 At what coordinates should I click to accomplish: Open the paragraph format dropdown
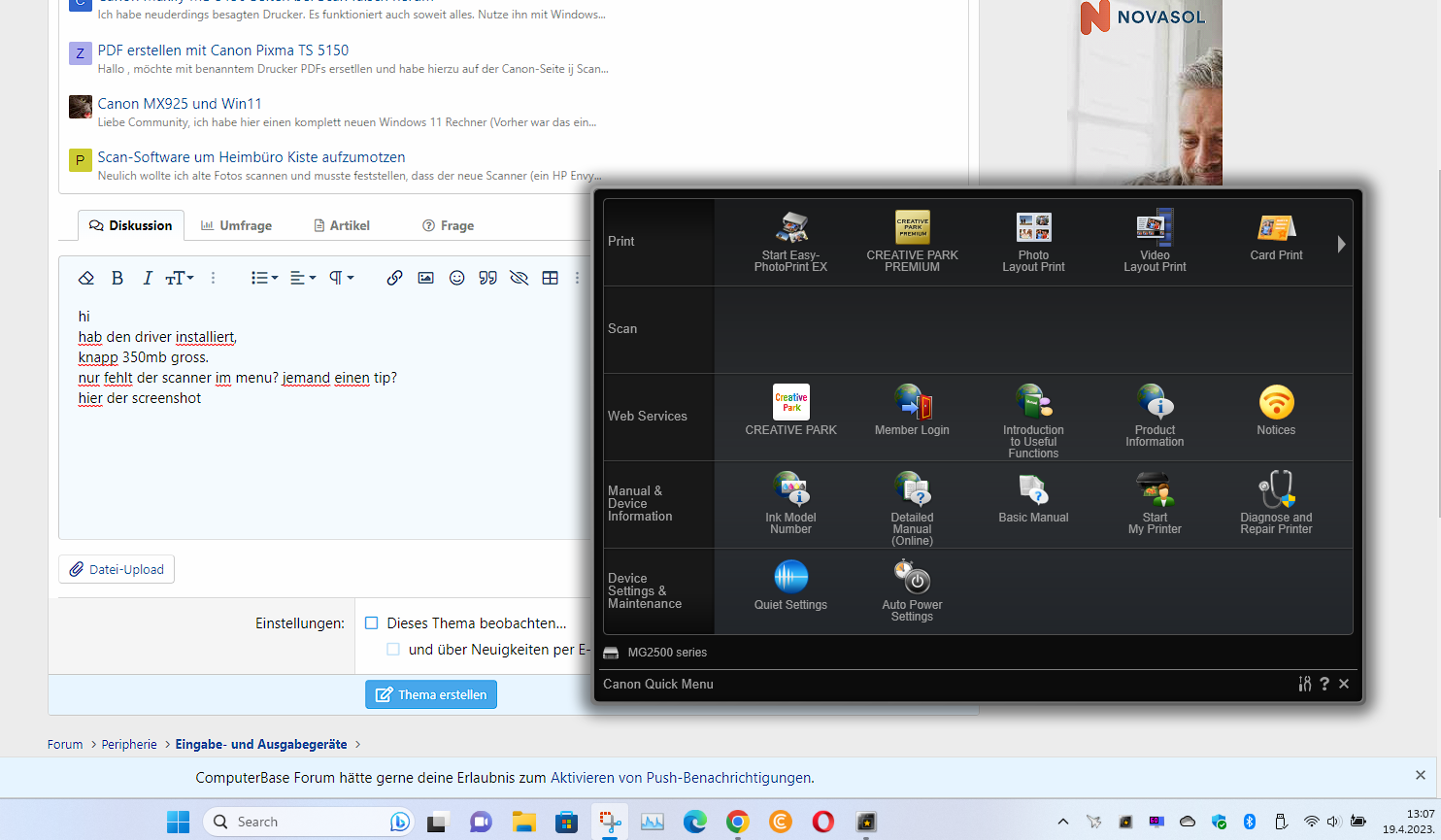tap(341, 278)
